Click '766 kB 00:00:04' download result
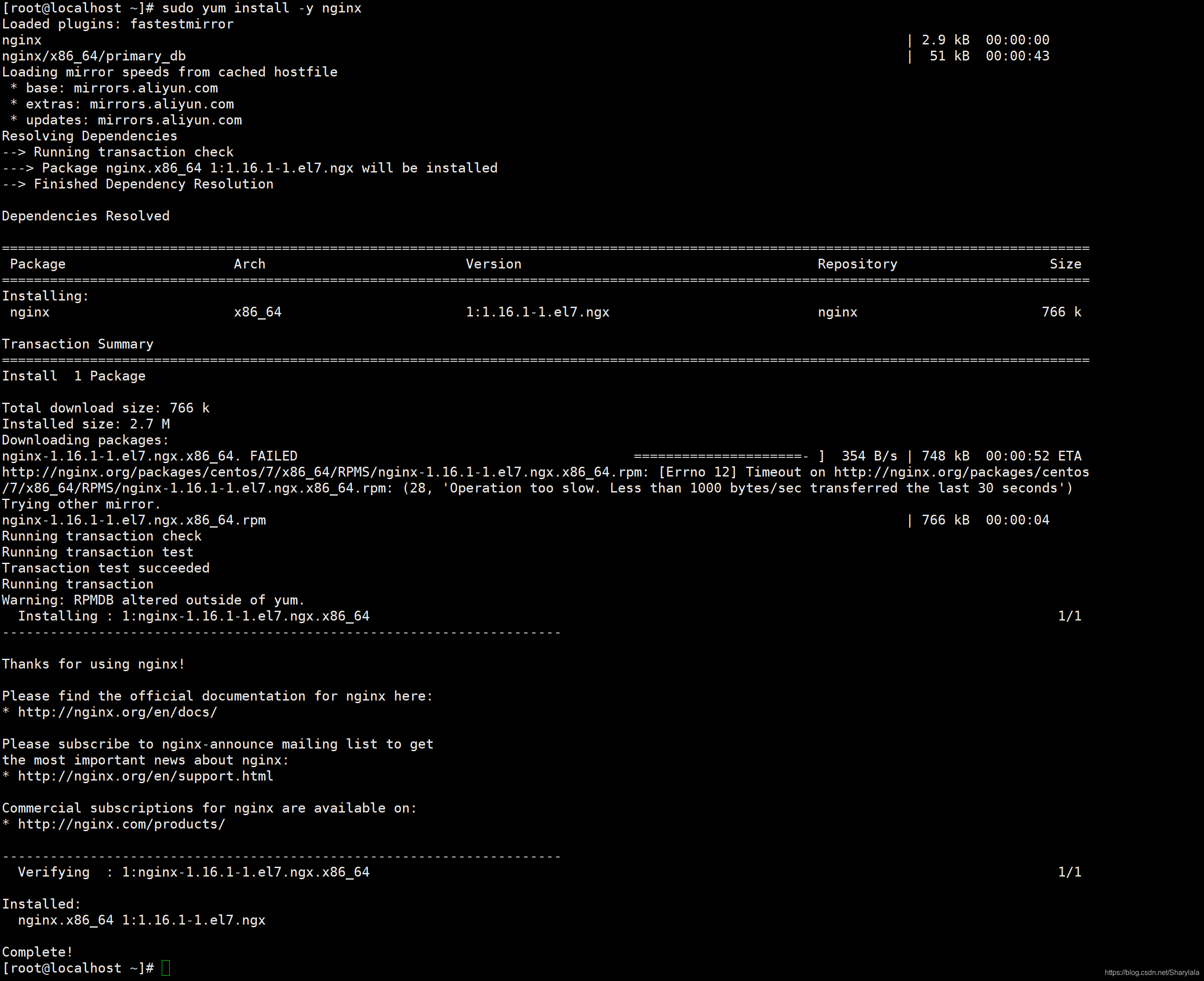 985,521
